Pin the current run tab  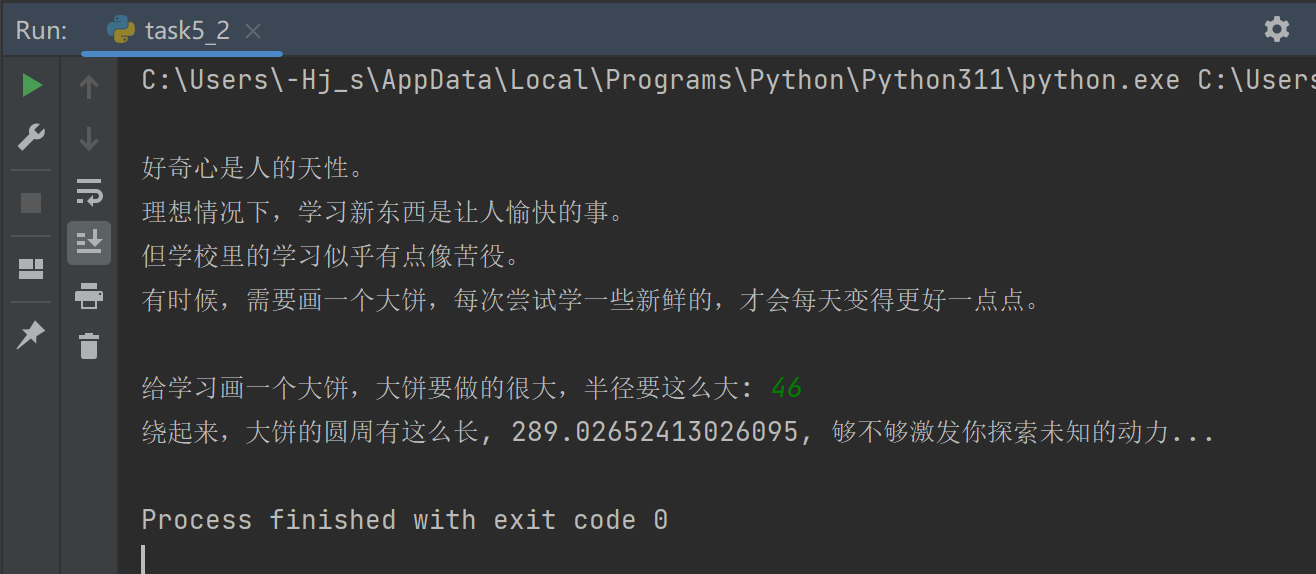click(x=32, y=335)
